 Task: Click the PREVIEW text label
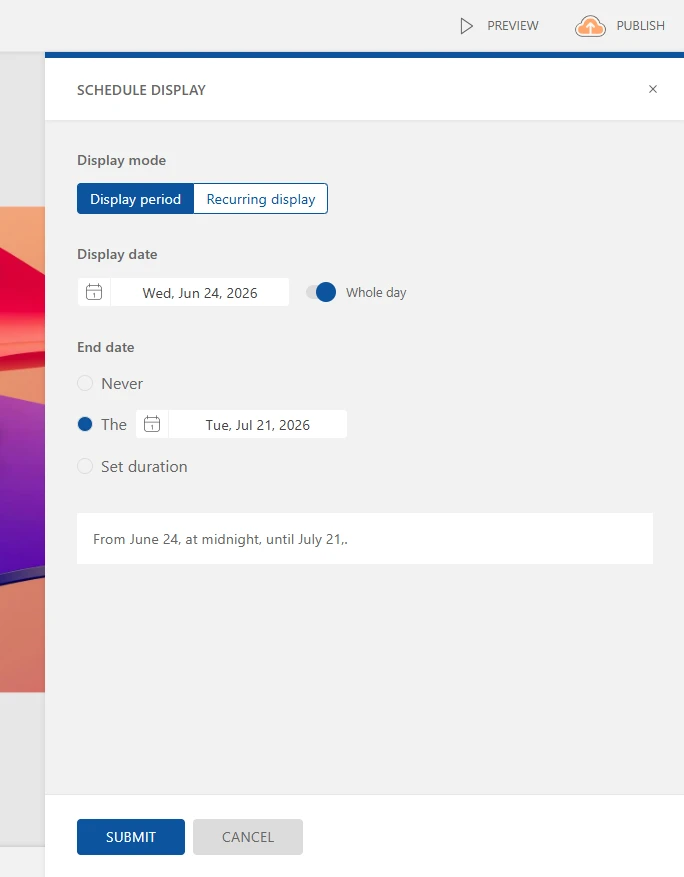[x=513, y=26]
